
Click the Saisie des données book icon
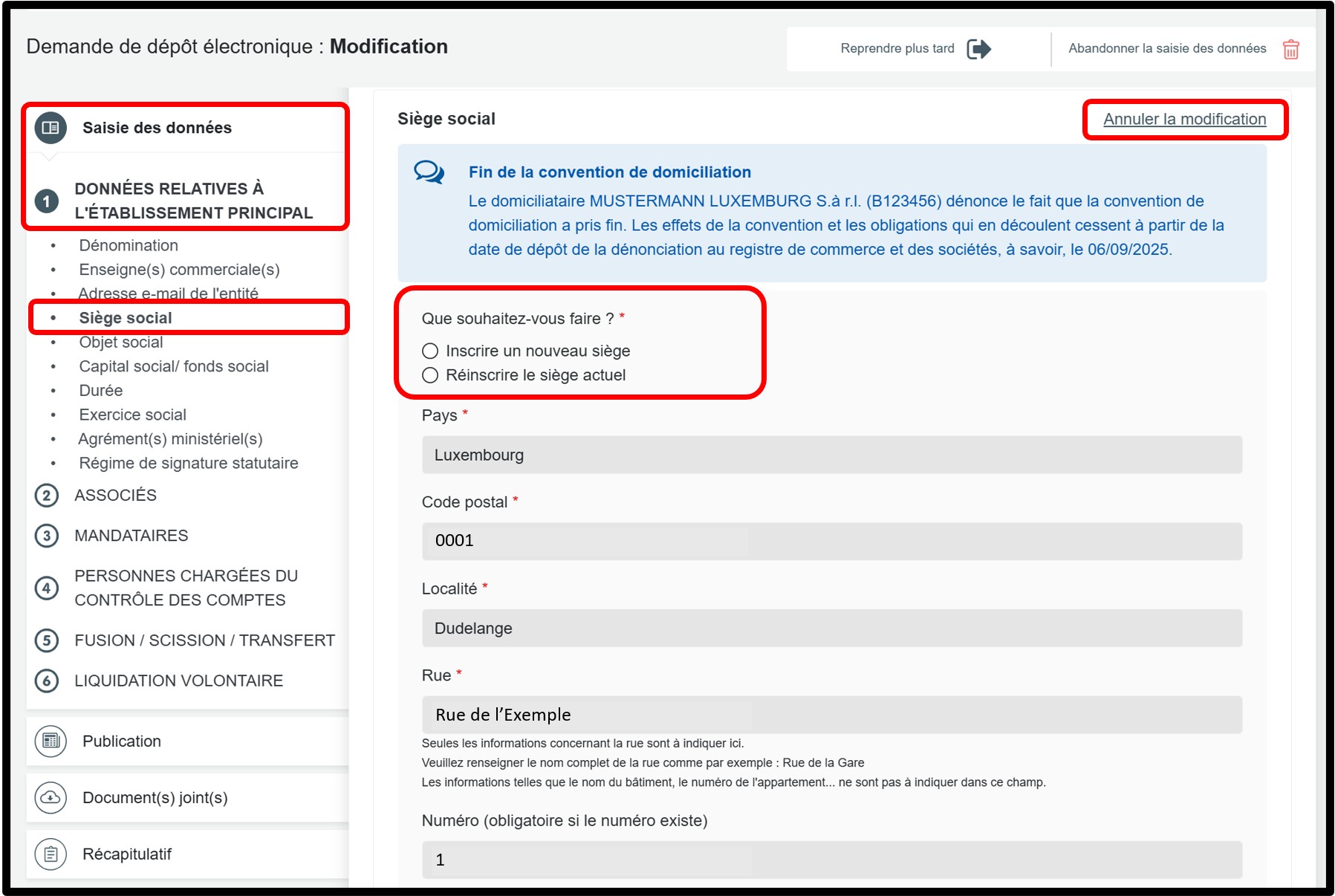point(51,128)
